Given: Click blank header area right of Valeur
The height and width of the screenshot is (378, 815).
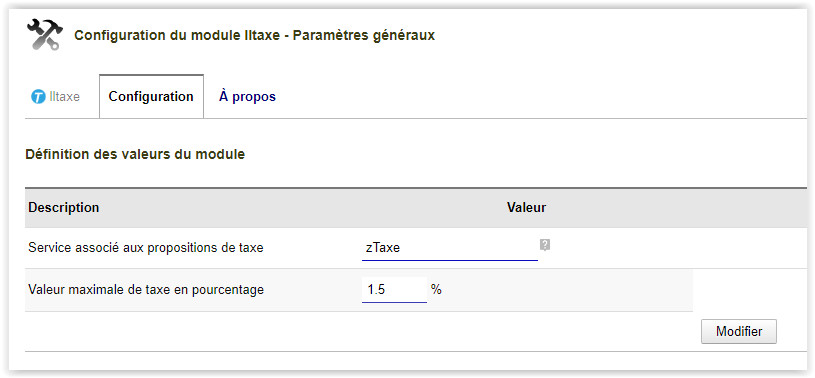Looking at the screenshot, I should tap(676, 207).
